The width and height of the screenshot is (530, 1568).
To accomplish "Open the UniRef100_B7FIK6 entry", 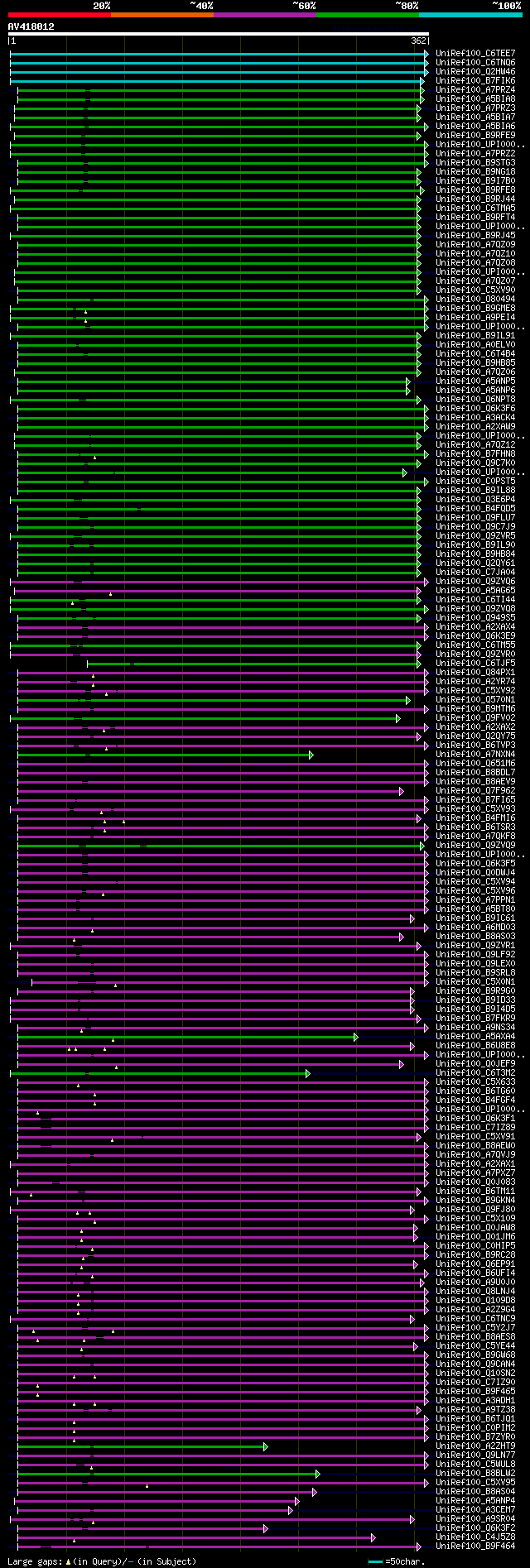I will [x=475, y=81].
